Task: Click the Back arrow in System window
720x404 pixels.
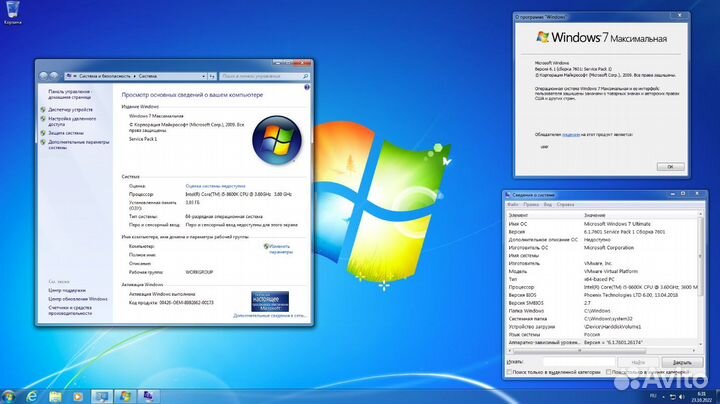Action: (x=44, y=76)
